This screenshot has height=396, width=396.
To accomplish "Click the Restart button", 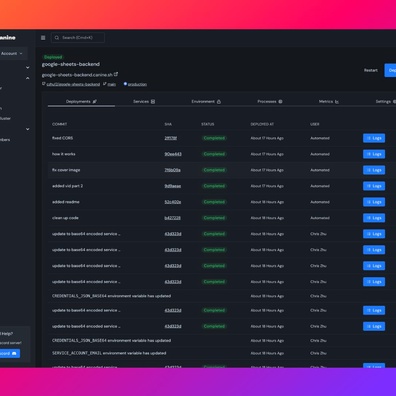I will pos(371,70).
